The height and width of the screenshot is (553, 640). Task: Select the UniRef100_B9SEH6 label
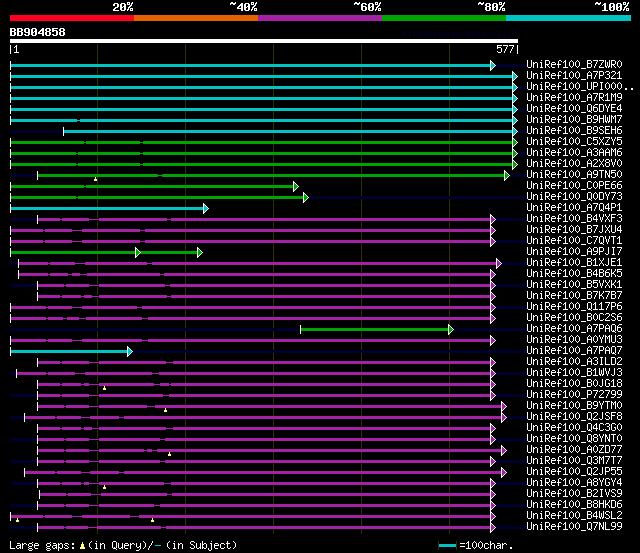pos(574,131)
